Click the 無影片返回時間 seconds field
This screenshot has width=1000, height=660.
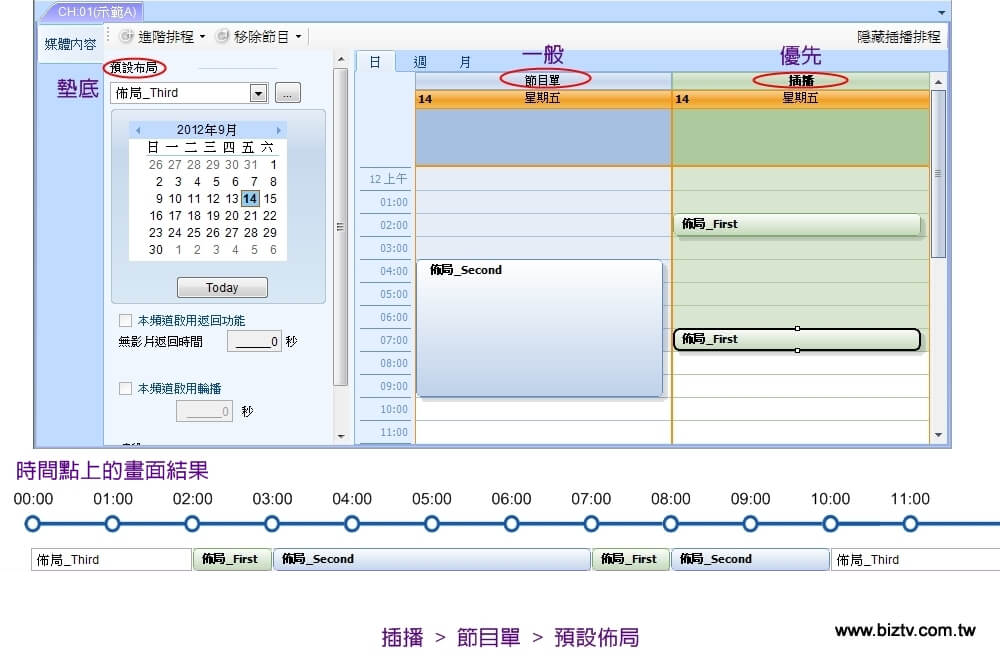click(254, 342)
